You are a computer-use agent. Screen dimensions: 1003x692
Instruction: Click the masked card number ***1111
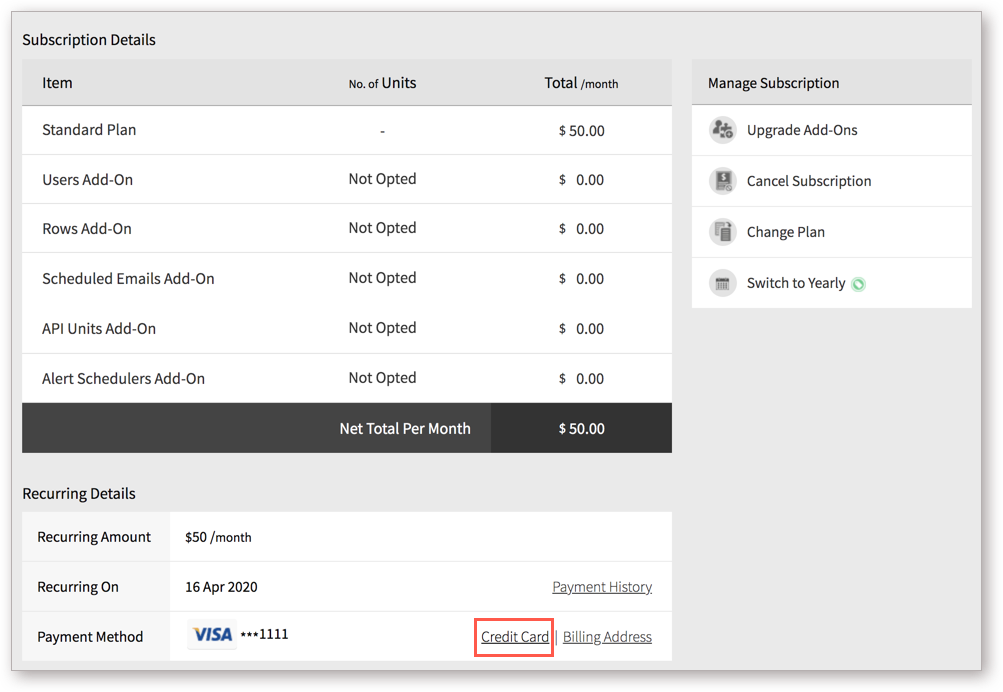click(x=264, y=634)
